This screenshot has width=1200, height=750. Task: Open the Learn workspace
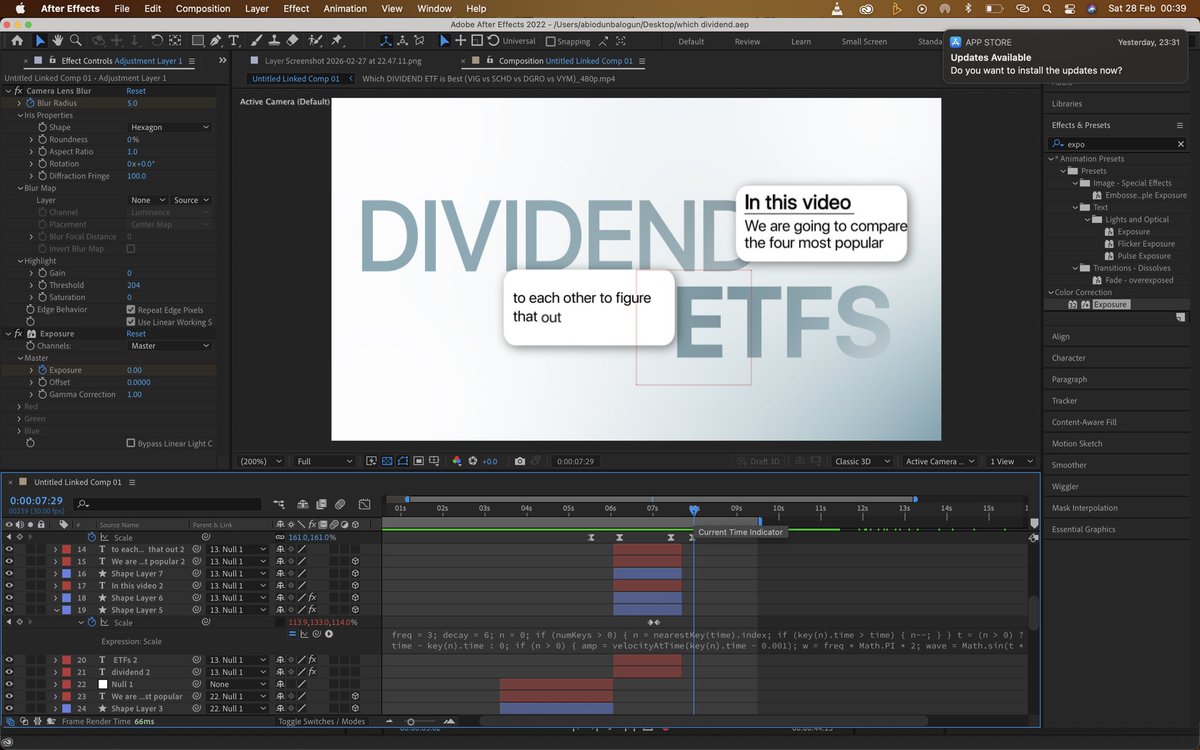click(800, 42)
